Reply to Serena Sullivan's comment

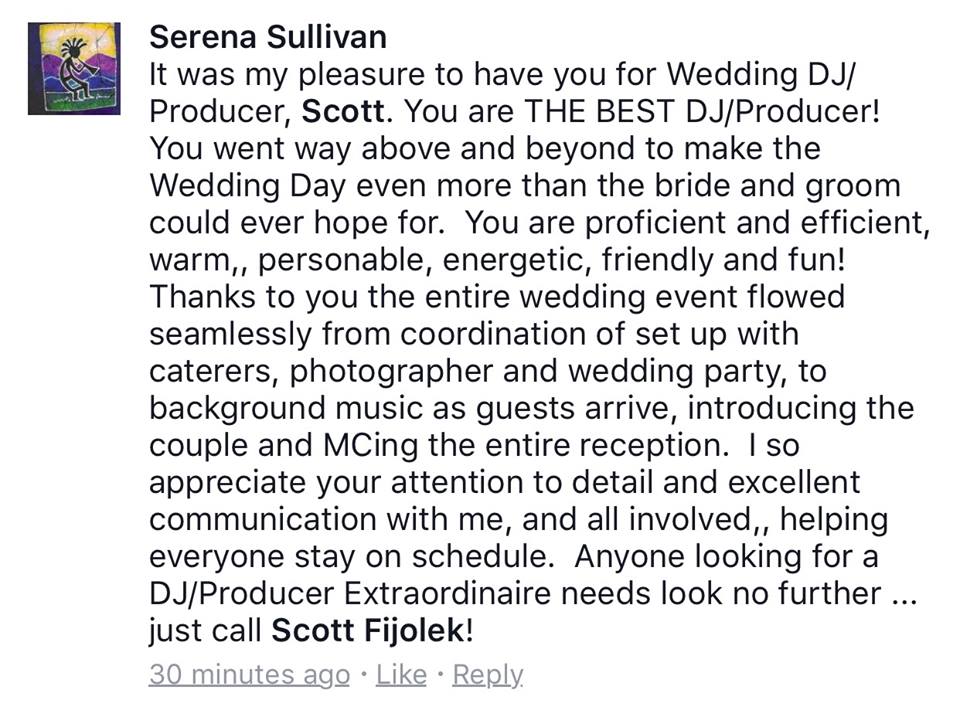pos(488,675)
